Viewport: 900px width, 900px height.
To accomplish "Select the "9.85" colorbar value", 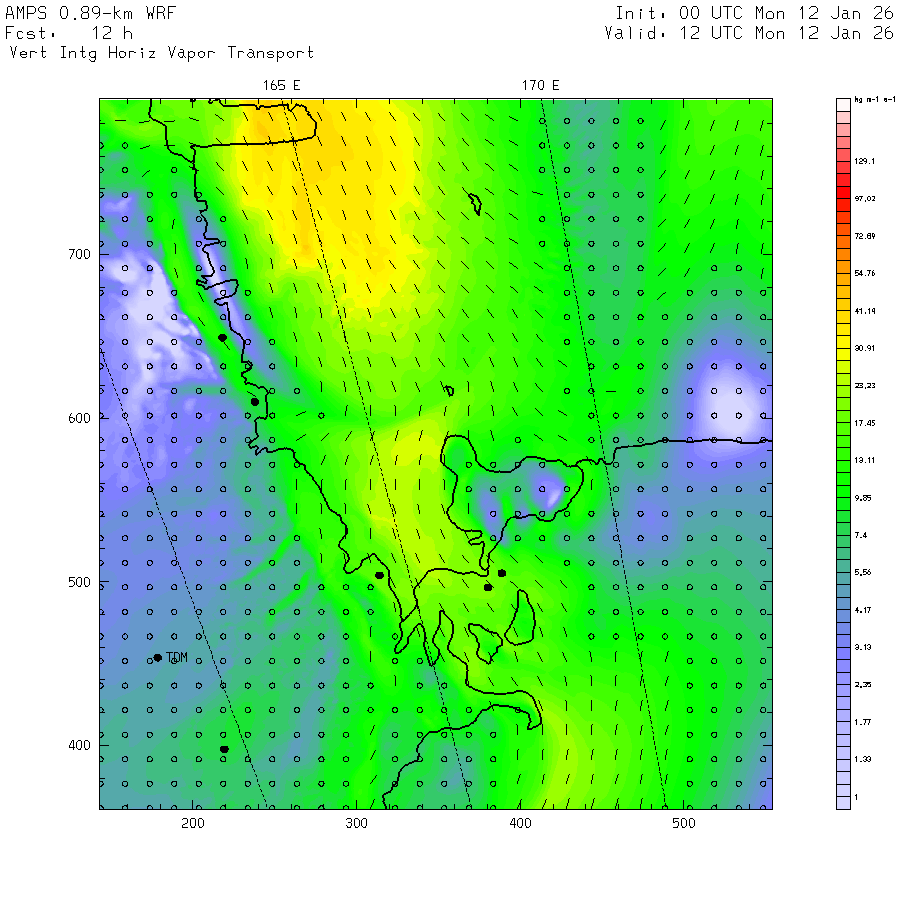I will pyautogui.click(x=863, y=498).
